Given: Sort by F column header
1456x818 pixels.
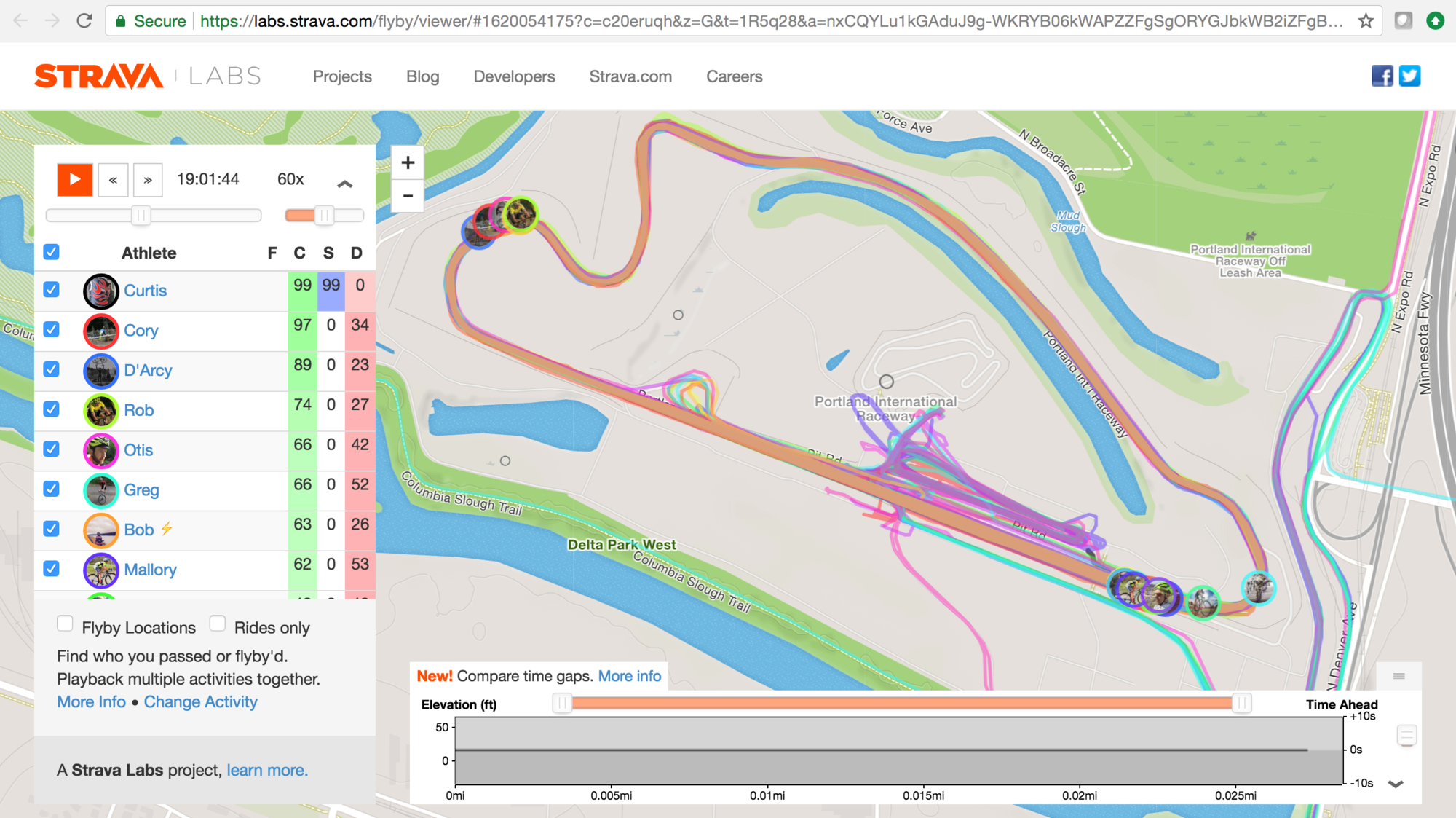Looking at the screenshot, I should 272,253.
